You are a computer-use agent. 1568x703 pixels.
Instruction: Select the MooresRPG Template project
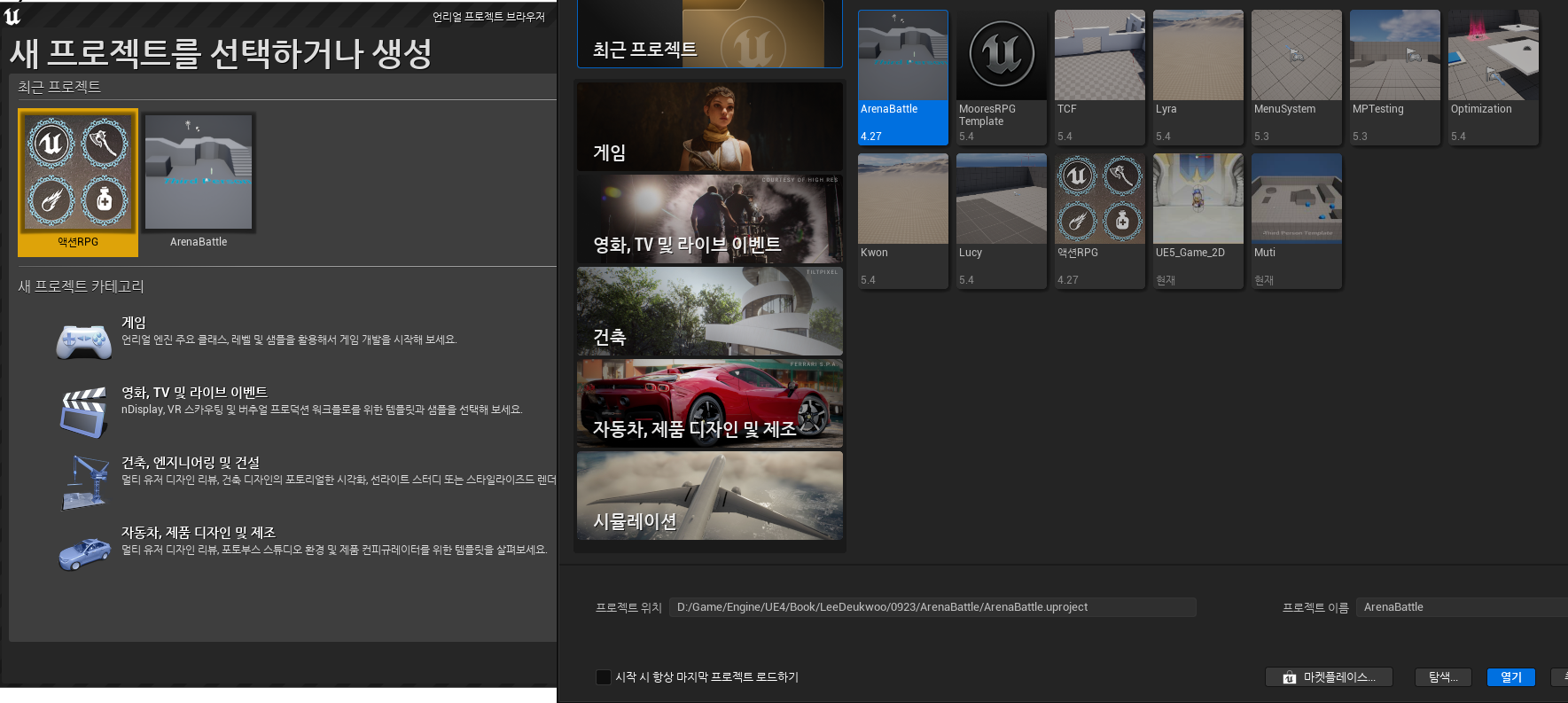pyautogui.click(x=1002, y=77)
